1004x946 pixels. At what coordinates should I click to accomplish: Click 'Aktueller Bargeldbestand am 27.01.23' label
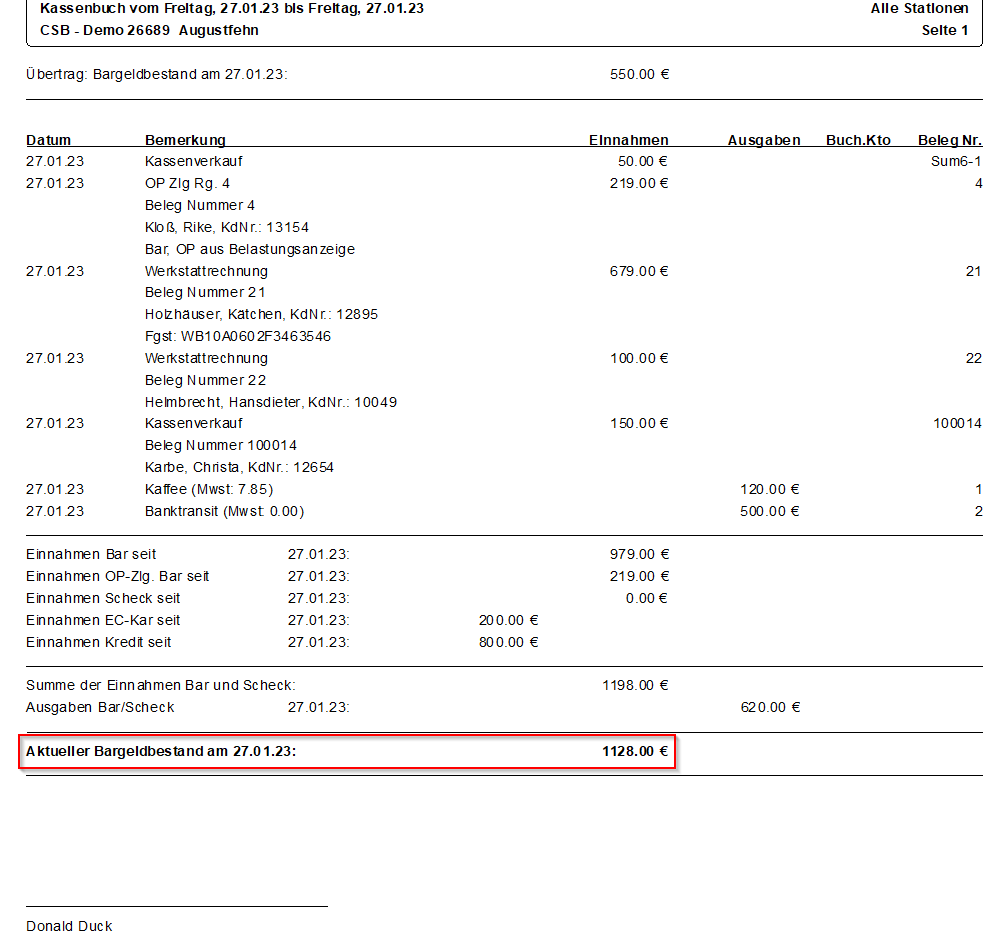(161, 751)
